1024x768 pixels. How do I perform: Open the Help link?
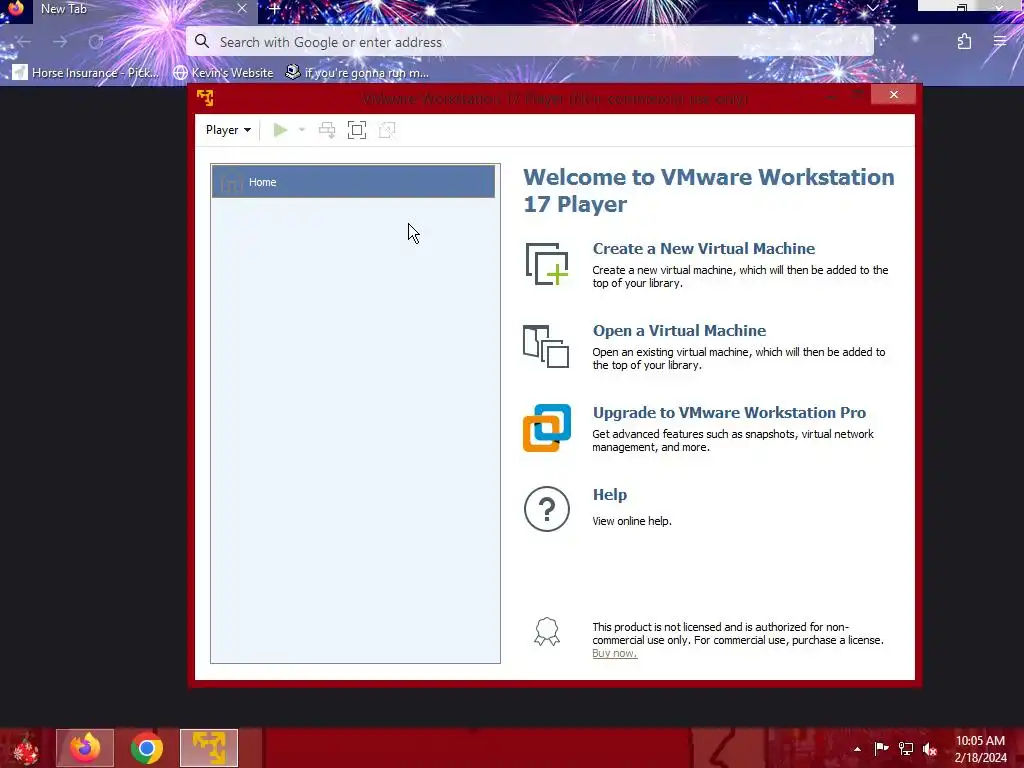pyautogui.click(x=609, y=495)
